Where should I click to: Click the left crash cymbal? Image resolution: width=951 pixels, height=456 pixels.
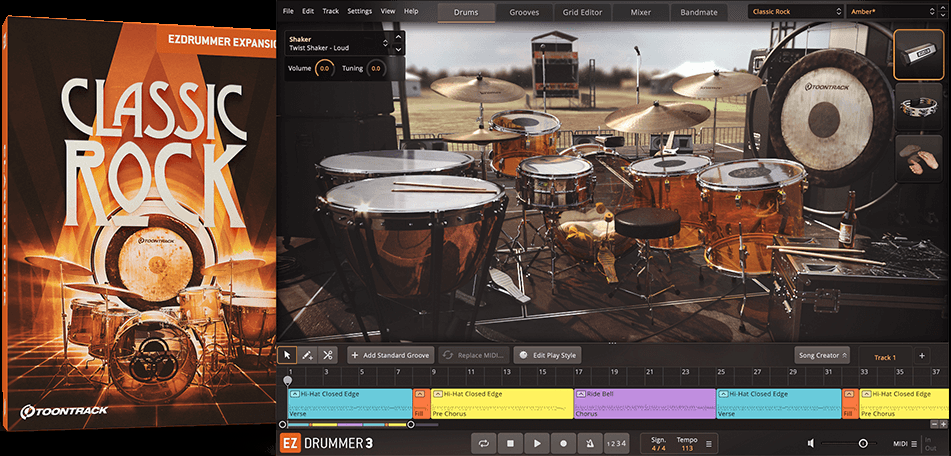pos(477,89)
